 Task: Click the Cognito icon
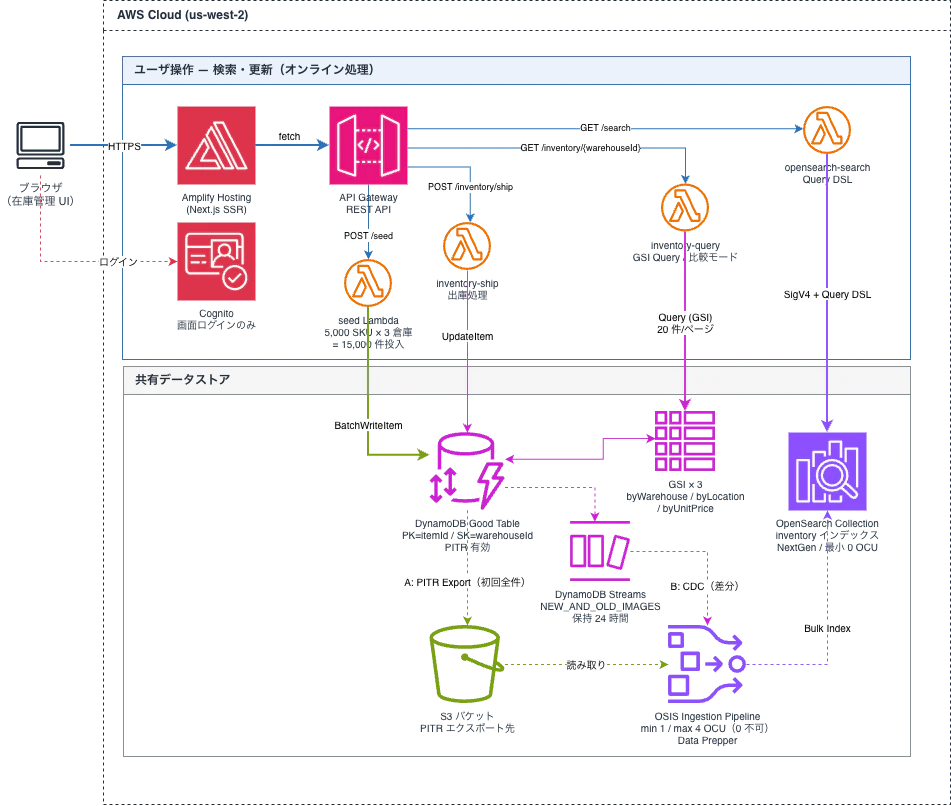216,261
